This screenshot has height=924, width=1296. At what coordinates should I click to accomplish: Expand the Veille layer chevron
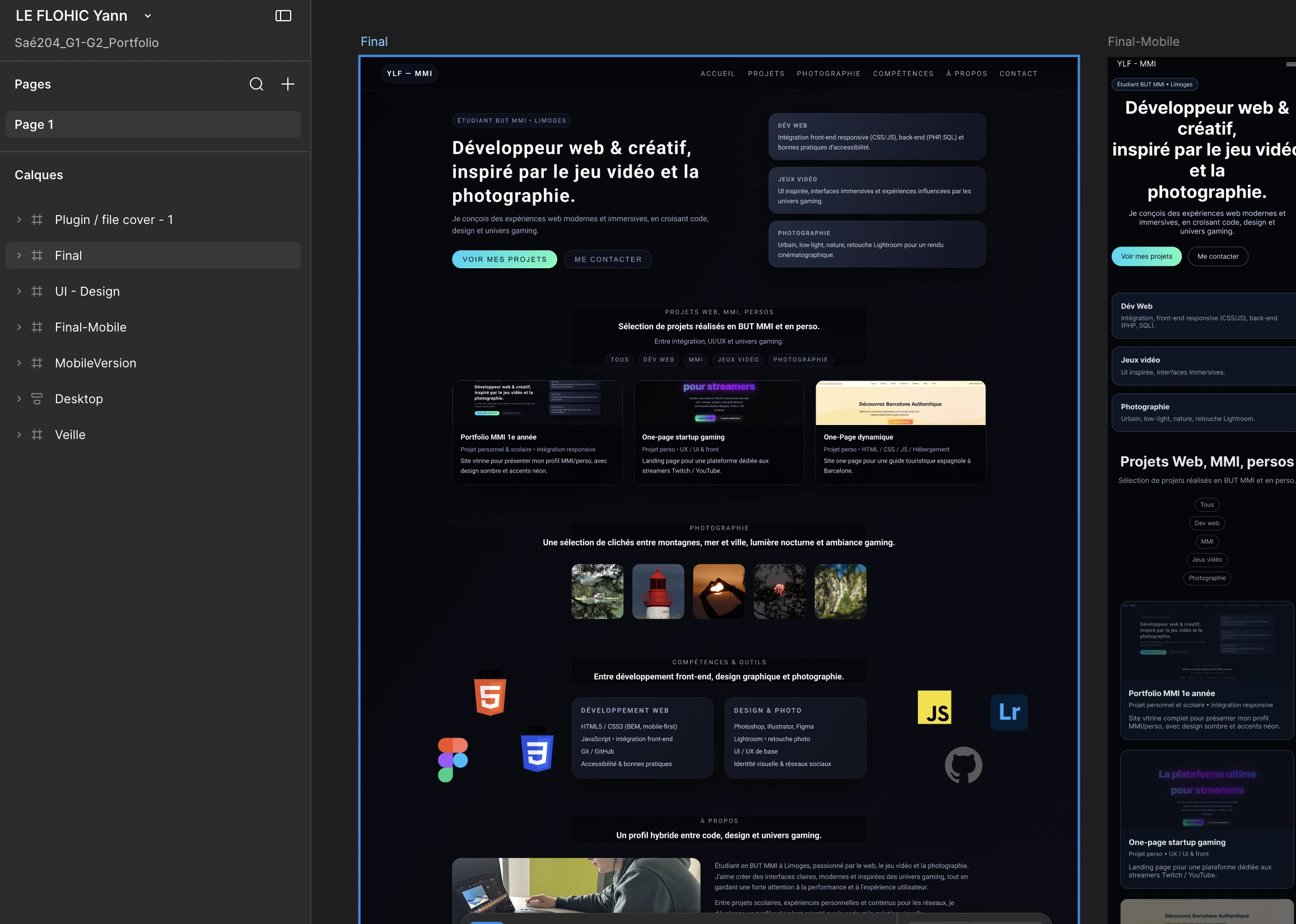pos(19,435)
